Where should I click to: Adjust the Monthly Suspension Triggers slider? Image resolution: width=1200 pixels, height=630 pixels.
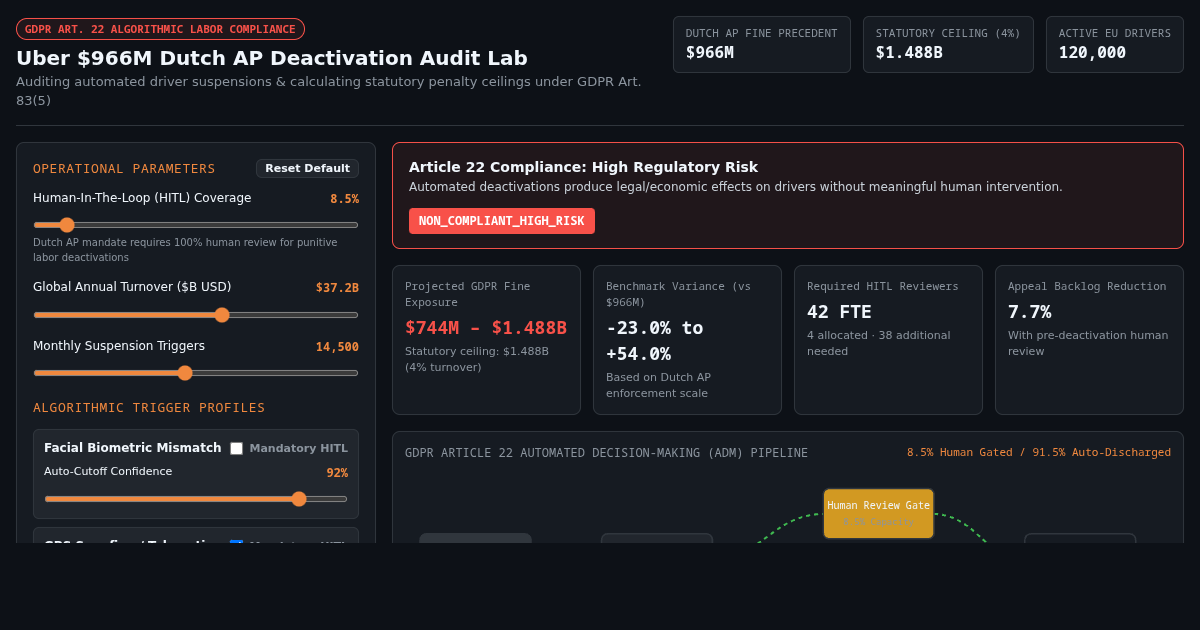tap(196, 373)
